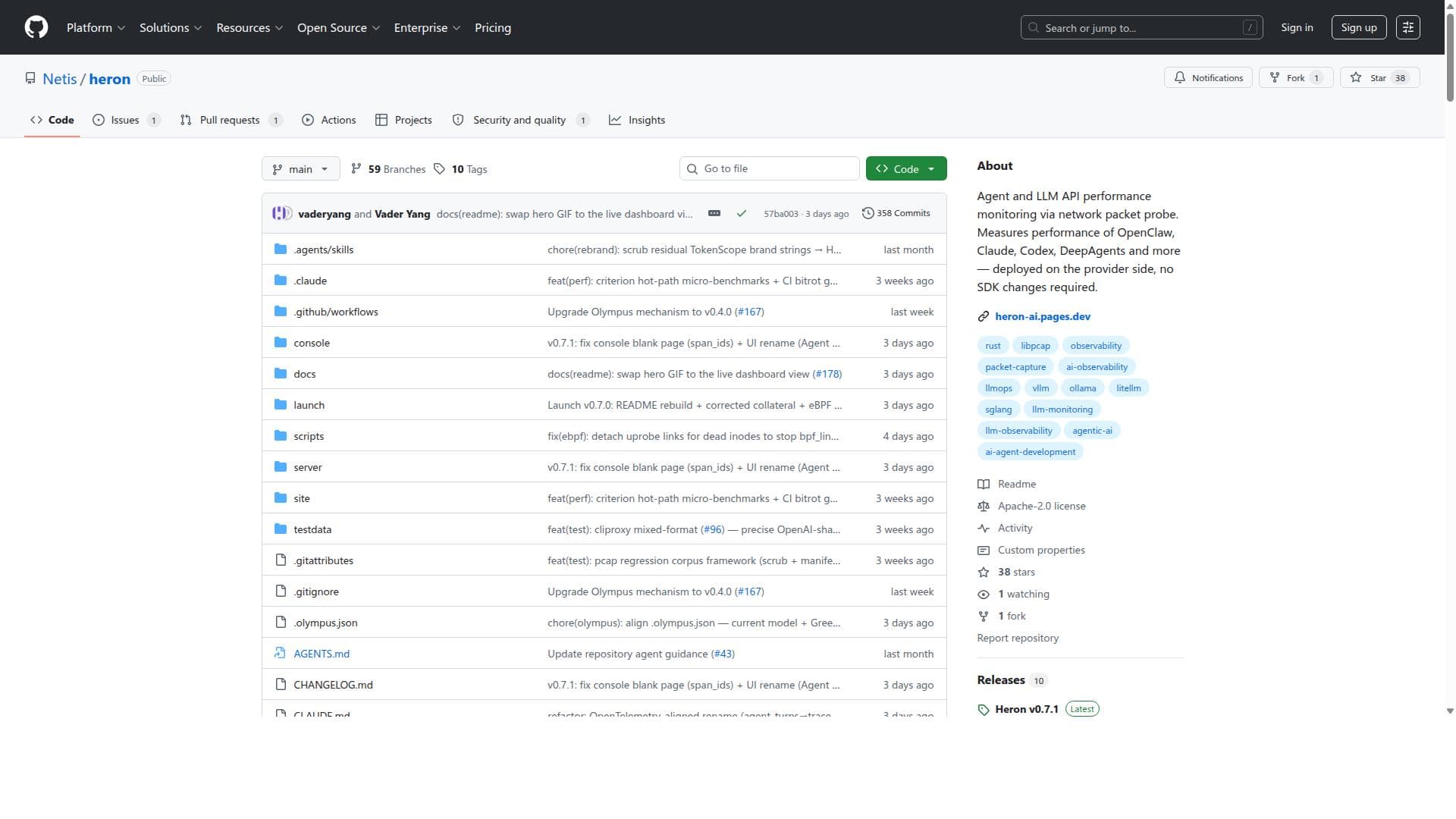Click the search magnifier in the header
Viewport: 1456px width, 819px height.
coord(1033,28)
